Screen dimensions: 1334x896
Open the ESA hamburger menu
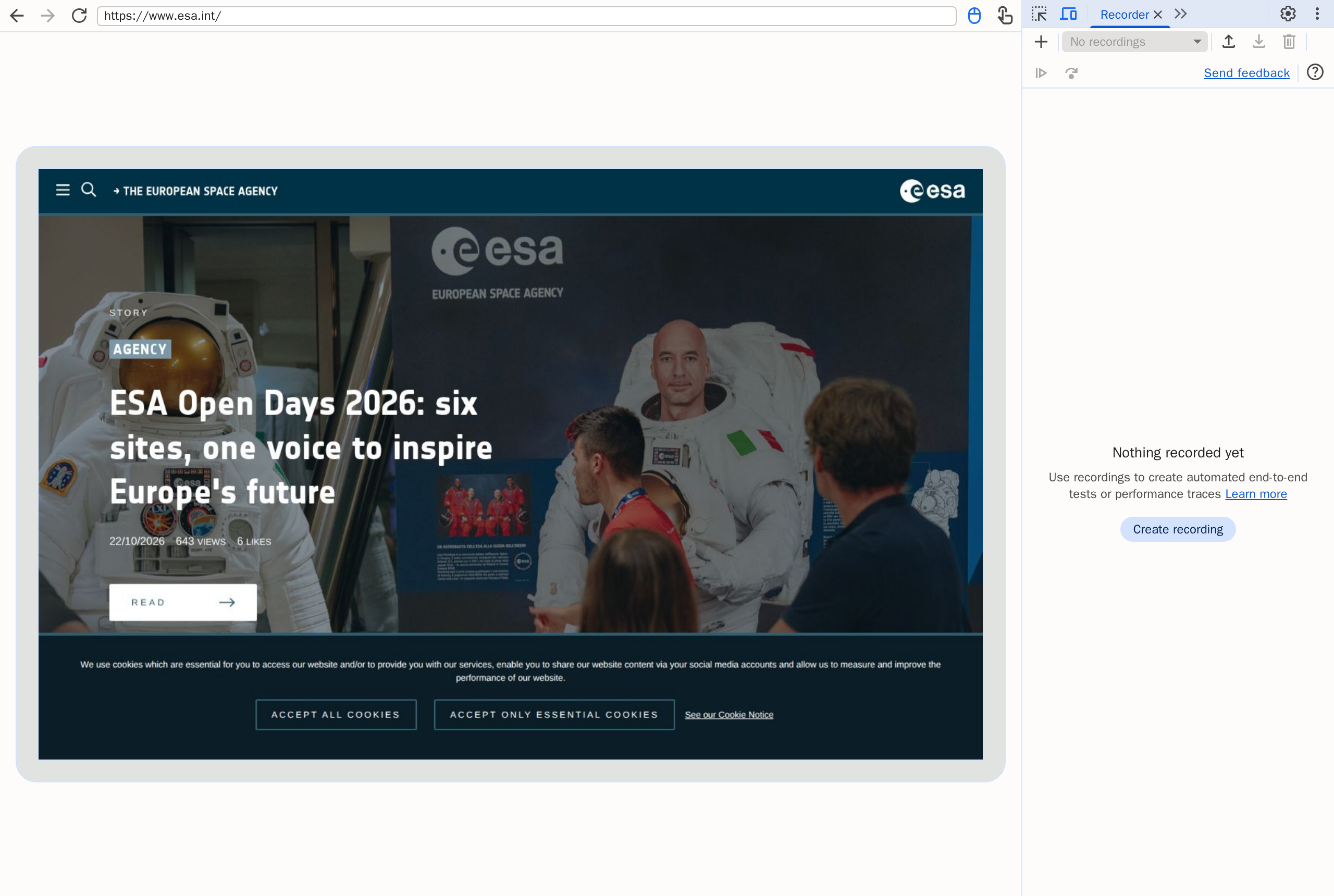pyautogui.click(x=63, y=190)
